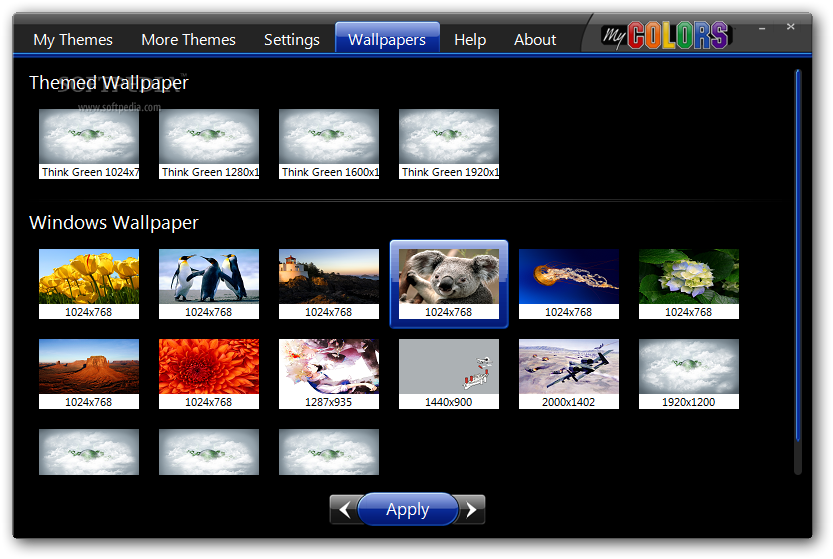The image size is (833, 559).
Task: Select Think Green 1280 themed wallpaper
Action: (209, 144)
